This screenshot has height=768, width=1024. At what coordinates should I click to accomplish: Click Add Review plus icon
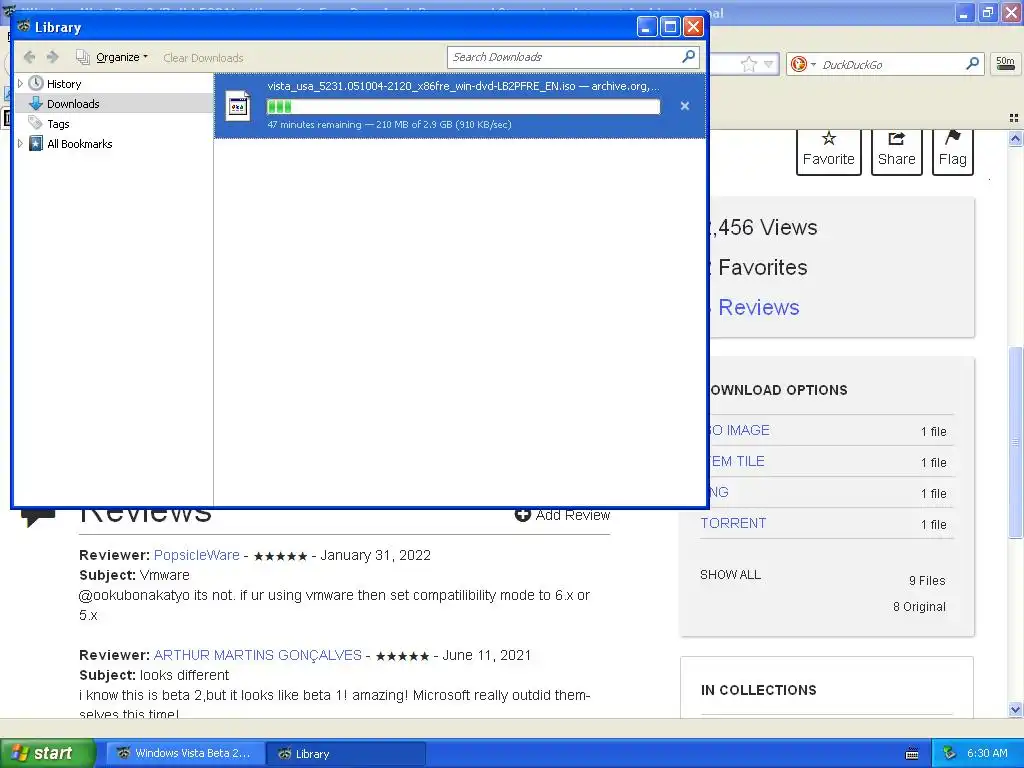(522, 515)
